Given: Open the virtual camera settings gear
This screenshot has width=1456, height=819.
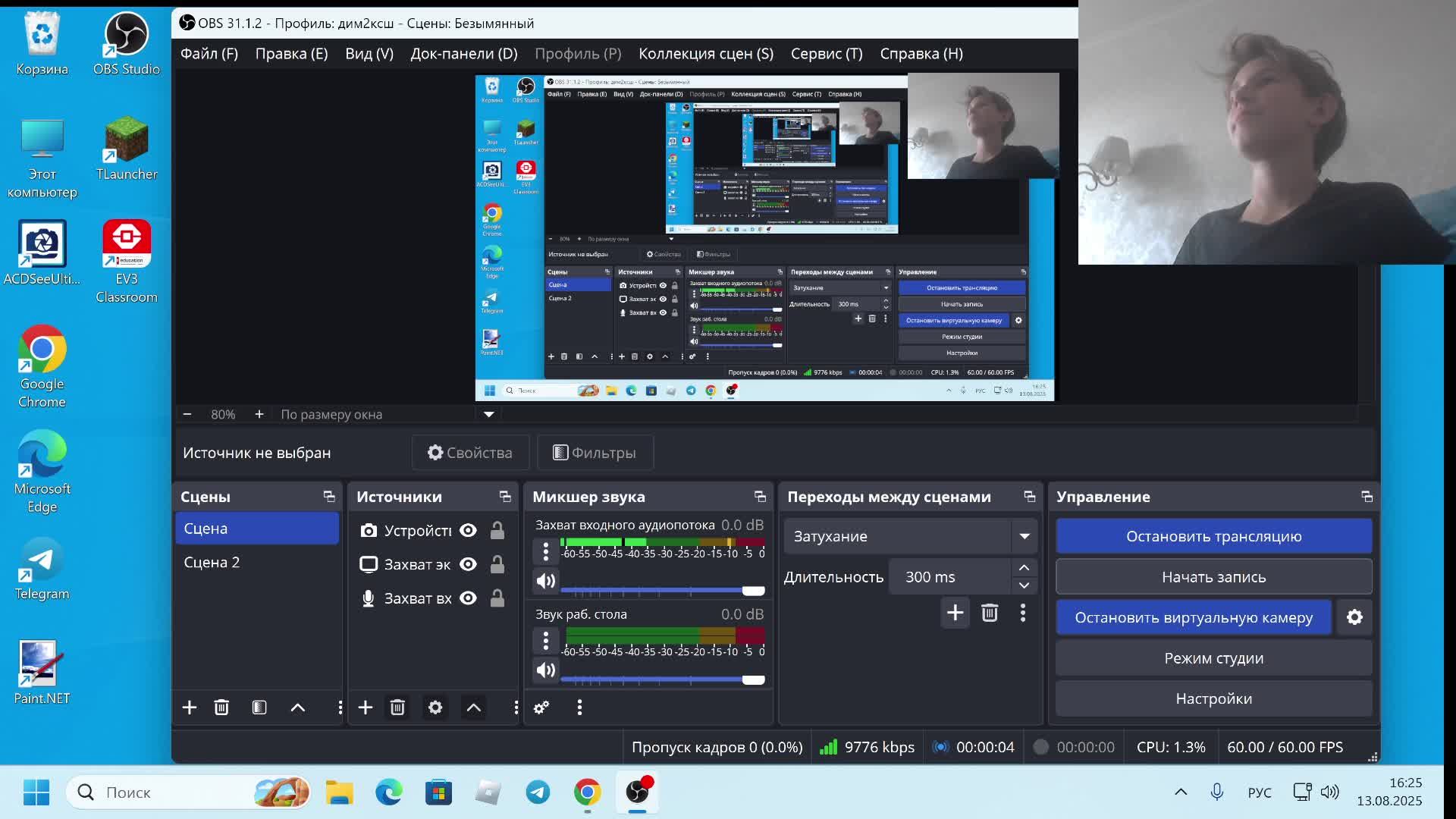Looking at the screenshot, I should (x=1354, y=617).
